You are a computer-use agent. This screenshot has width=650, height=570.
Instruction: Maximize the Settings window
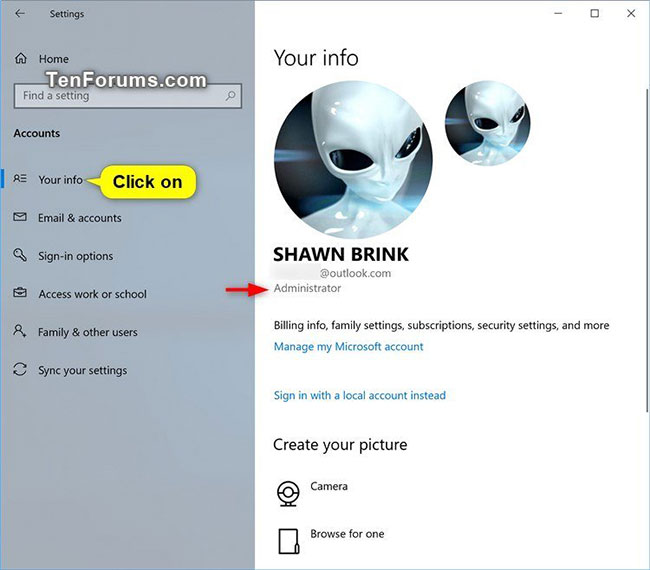594,13
